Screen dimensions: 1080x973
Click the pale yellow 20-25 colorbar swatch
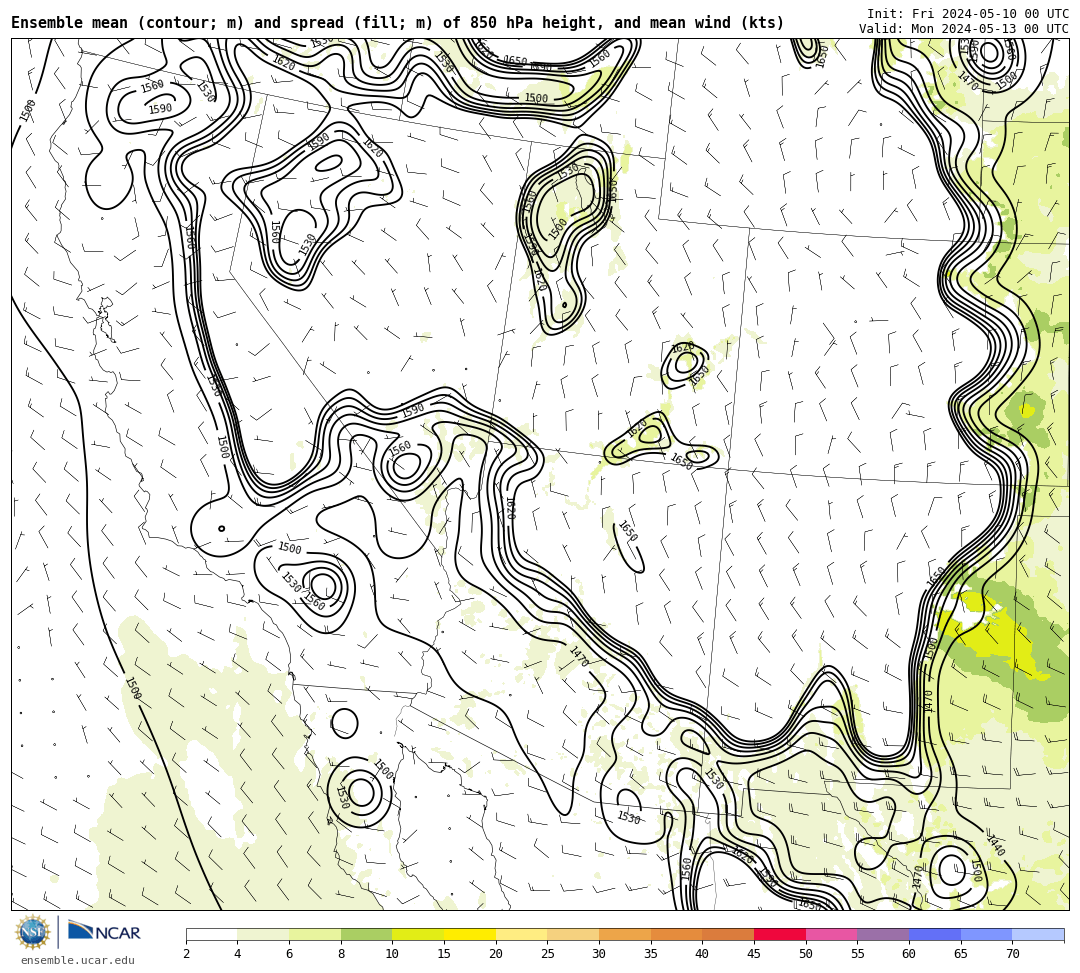(521, 934)
